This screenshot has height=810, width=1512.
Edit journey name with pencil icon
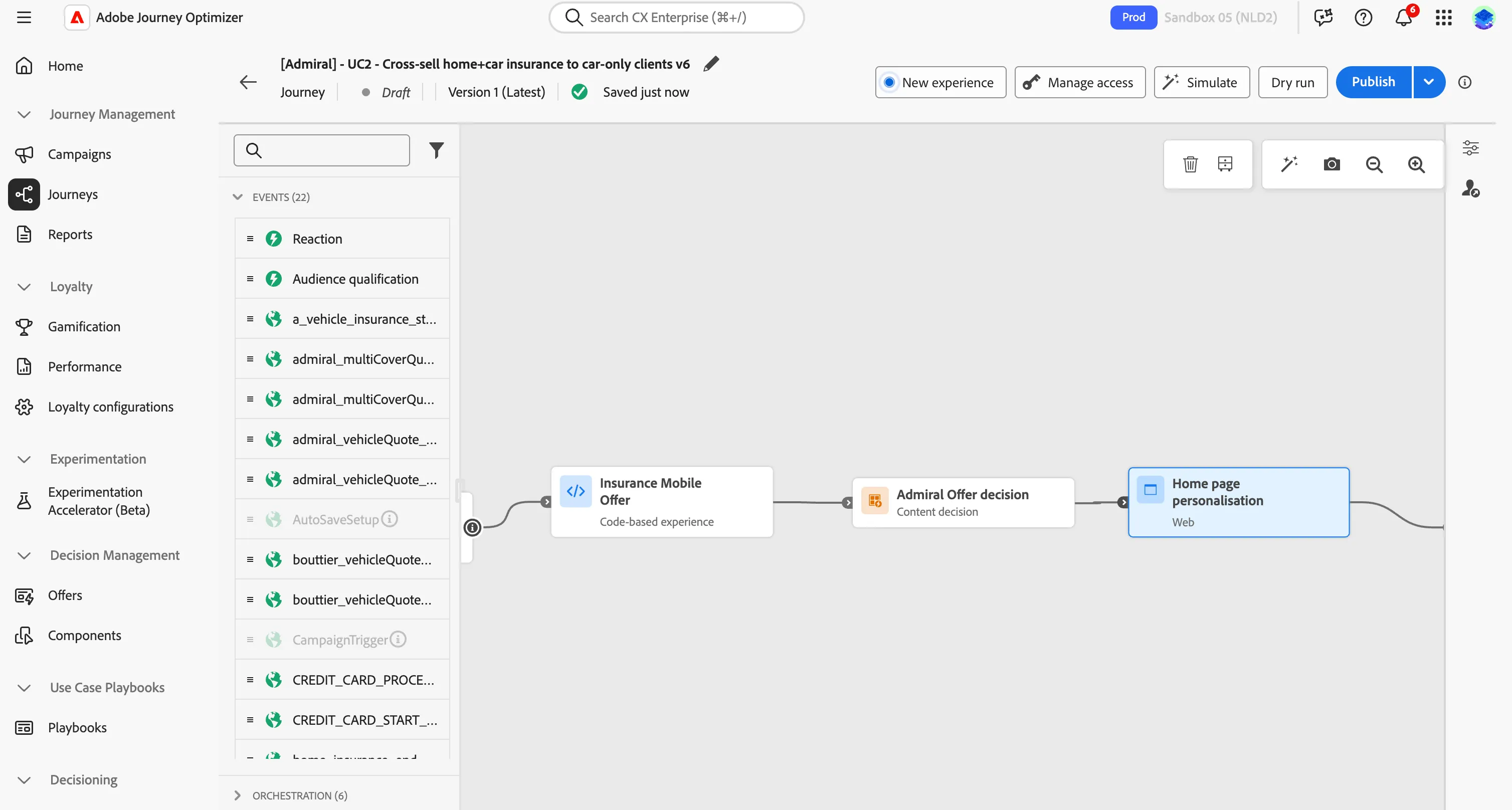pos(711,63)
